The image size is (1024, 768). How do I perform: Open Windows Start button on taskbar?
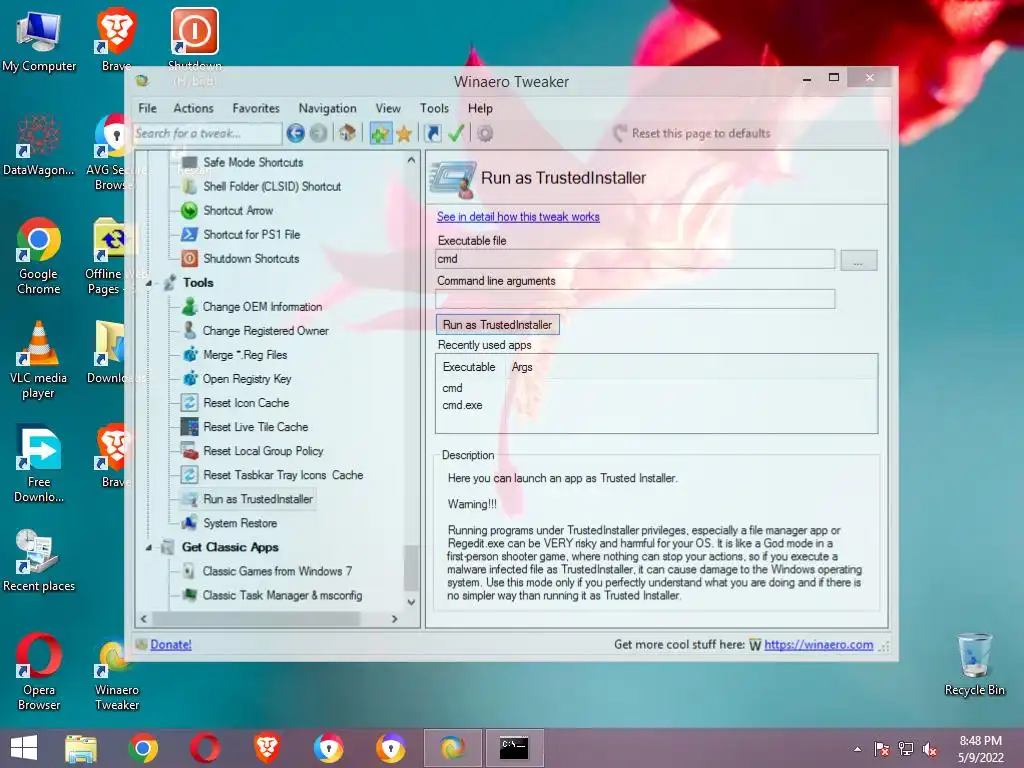(24, 748)
